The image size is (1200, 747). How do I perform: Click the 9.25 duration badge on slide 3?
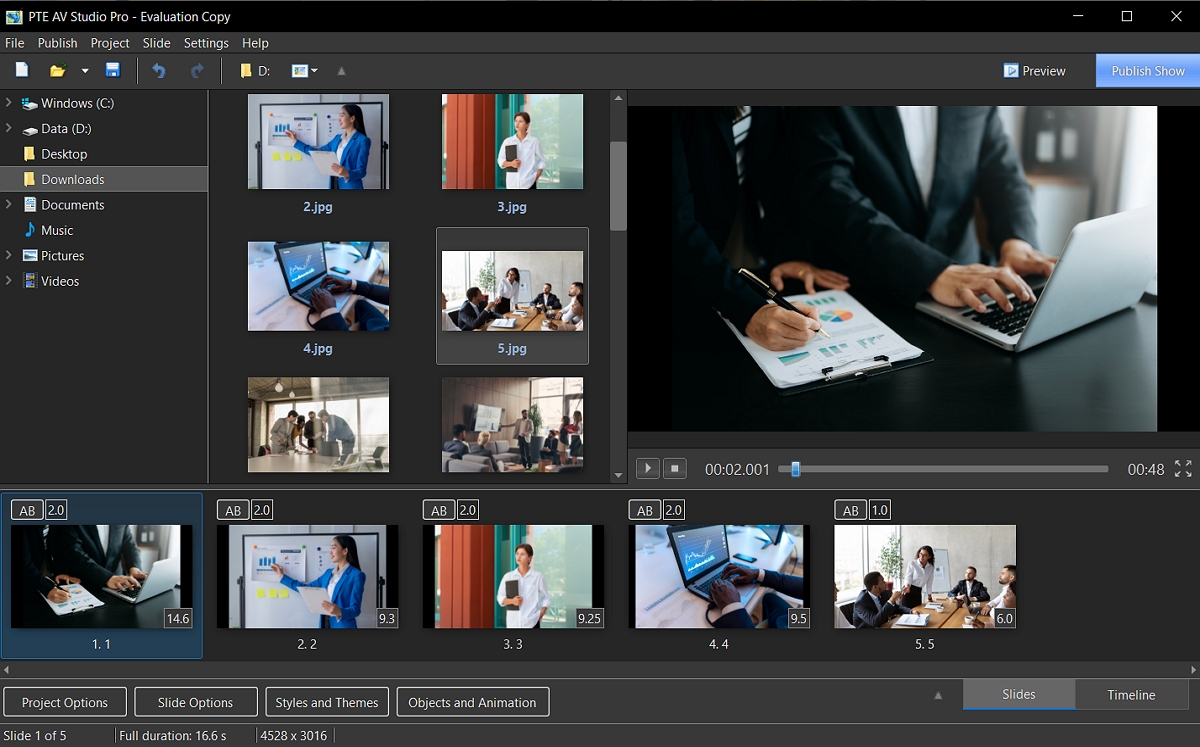[x=590, y=618]
